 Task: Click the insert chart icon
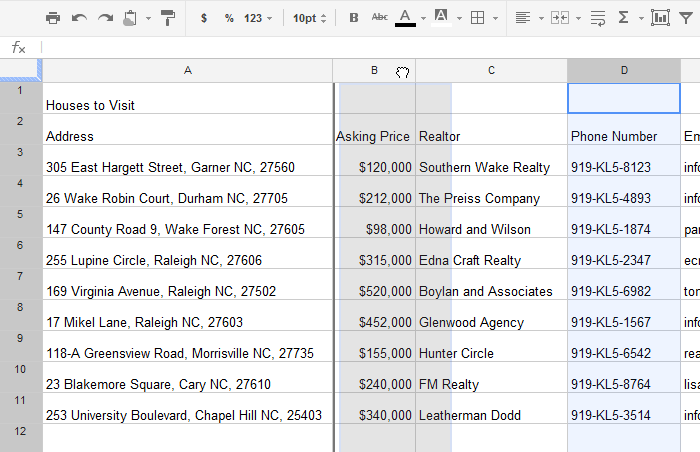point(660,18)
